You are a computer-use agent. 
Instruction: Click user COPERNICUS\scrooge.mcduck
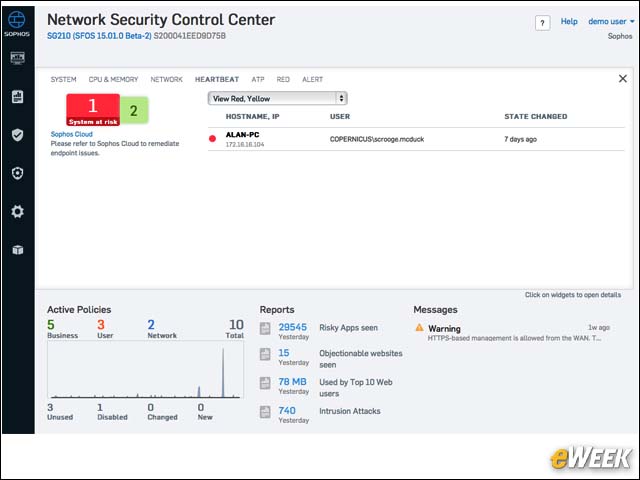pos(377,139)
